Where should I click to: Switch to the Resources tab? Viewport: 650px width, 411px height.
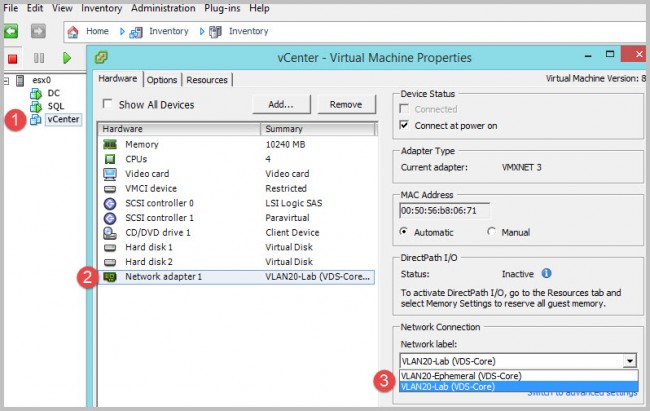[x=207, y=80]
